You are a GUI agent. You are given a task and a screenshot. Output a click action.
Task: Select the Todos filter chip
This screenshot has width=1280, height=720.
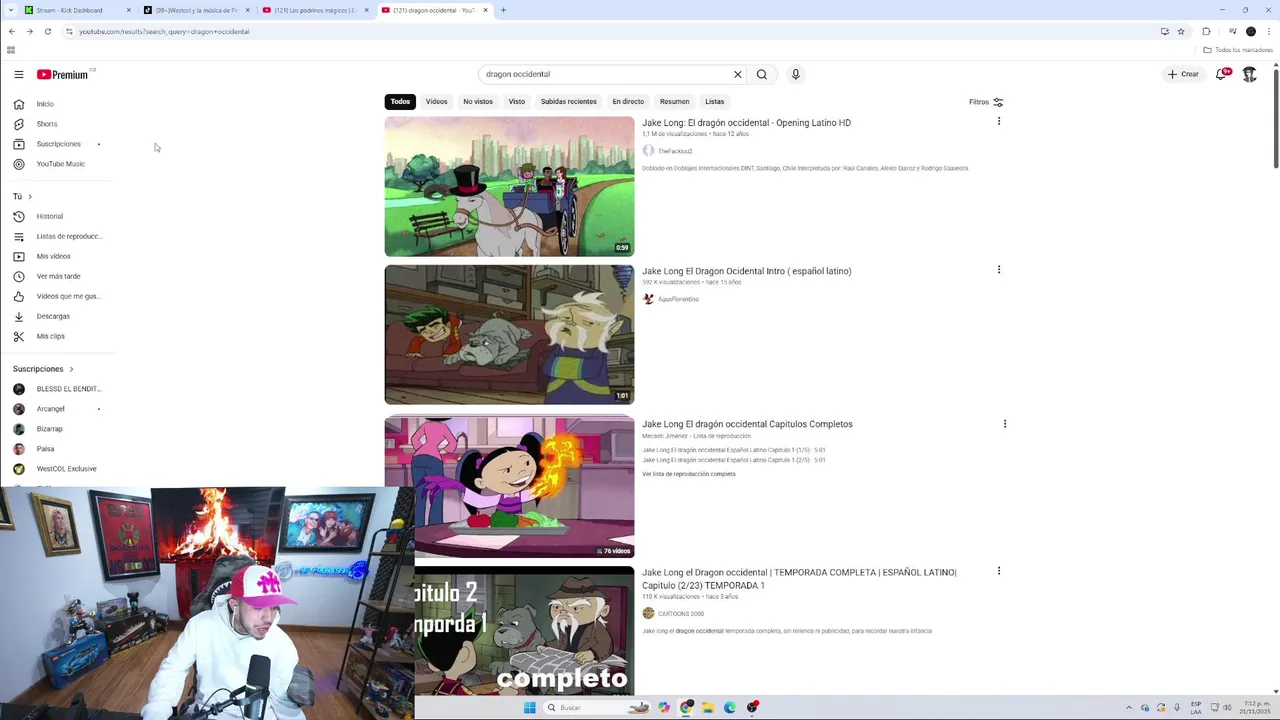tap(400, 101)
